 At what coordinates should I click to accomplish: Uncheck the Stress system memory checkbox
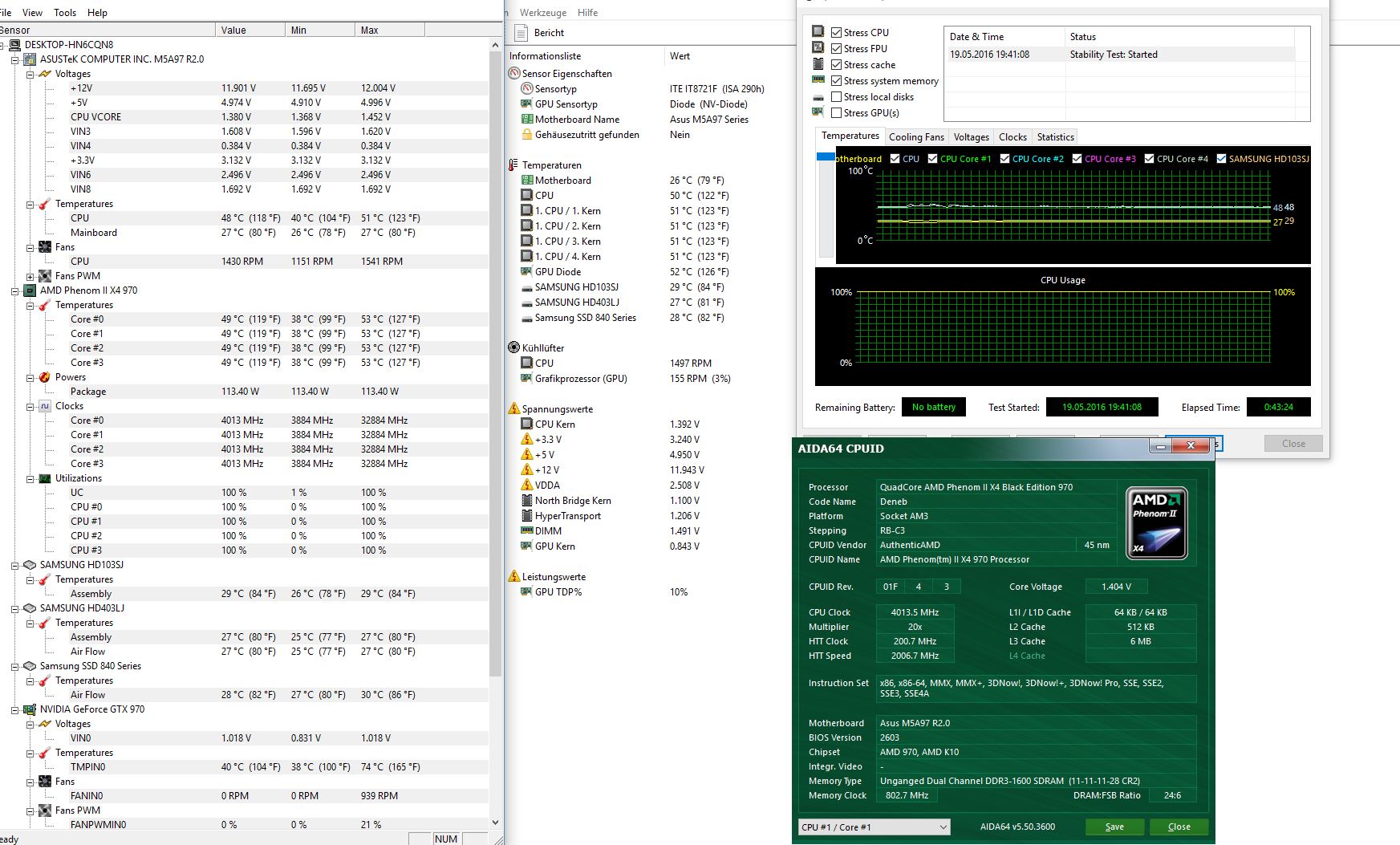[x=837, y=81]
